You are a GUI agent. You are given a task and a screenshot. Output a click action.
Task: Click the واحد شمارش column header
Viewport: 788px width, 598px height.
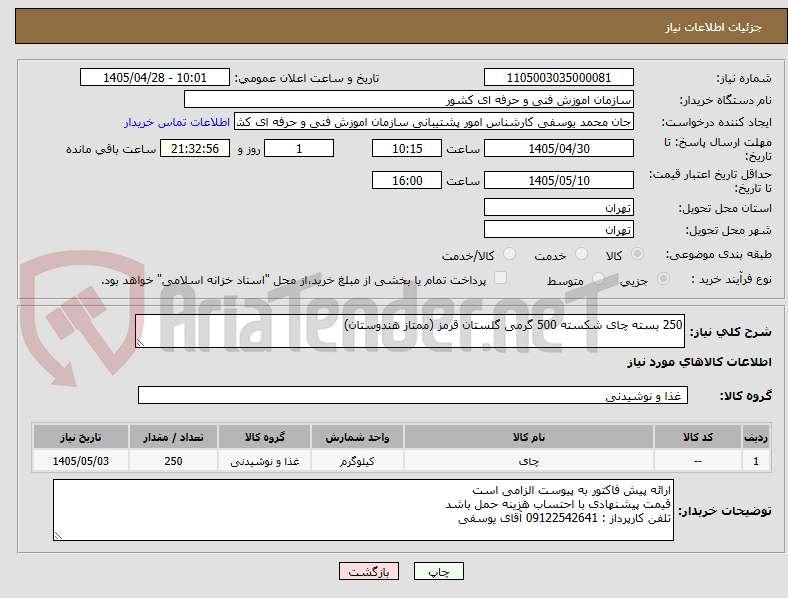(x=357, y=437)
